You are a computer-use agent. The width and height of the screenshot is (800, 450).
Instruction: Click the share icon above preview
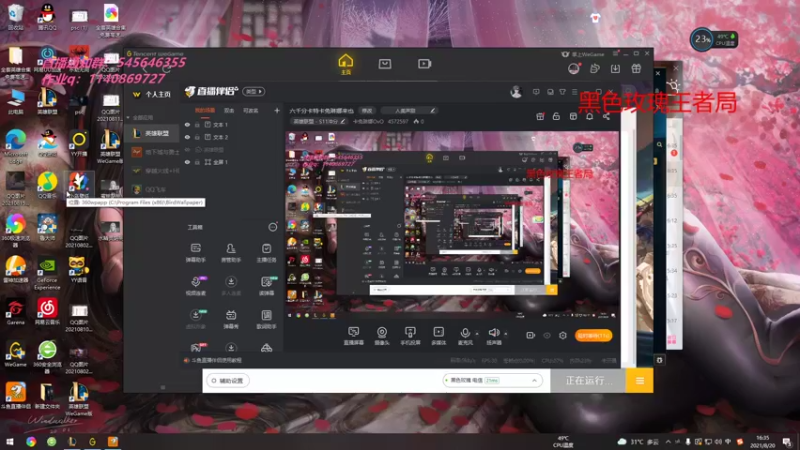(x=606, y=117)
